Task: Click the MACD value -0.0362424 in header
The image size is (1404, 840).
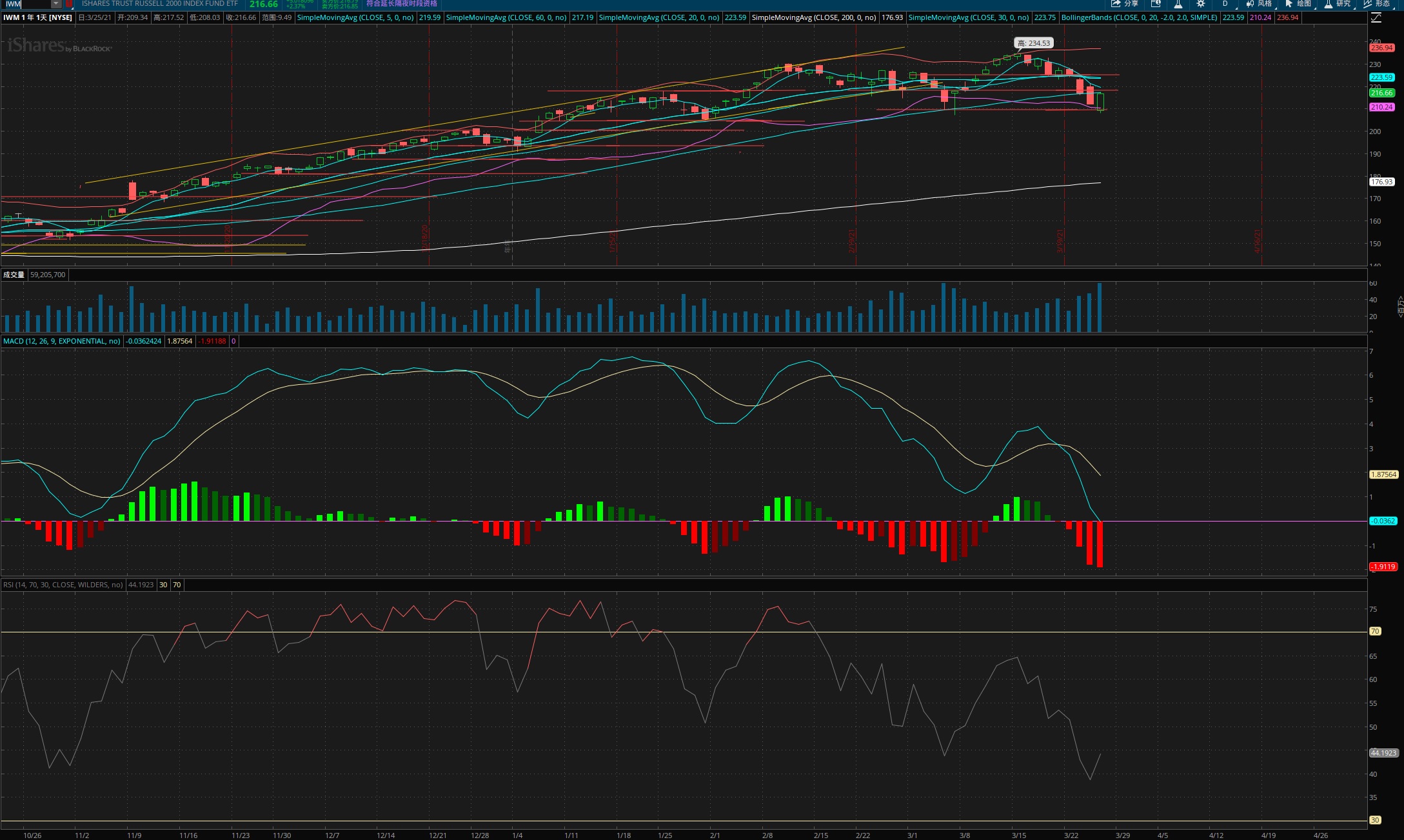Action: click(144, 341)
